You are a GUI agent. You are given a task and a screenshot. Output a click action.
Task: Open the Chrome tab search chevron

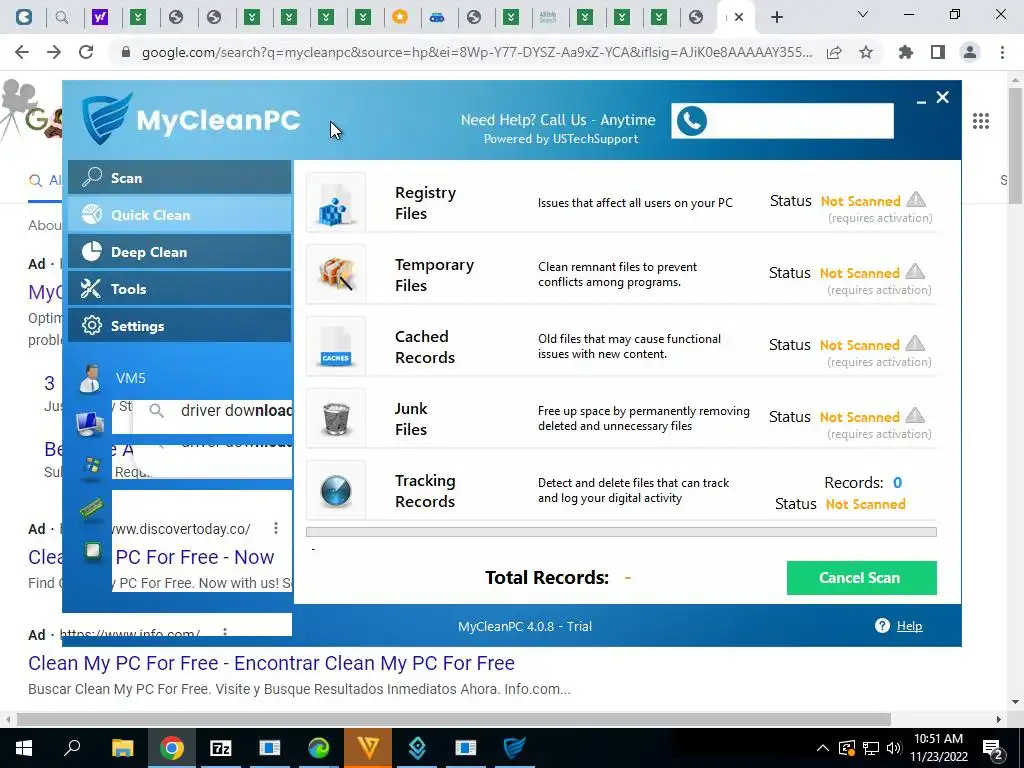click(863, 14)
